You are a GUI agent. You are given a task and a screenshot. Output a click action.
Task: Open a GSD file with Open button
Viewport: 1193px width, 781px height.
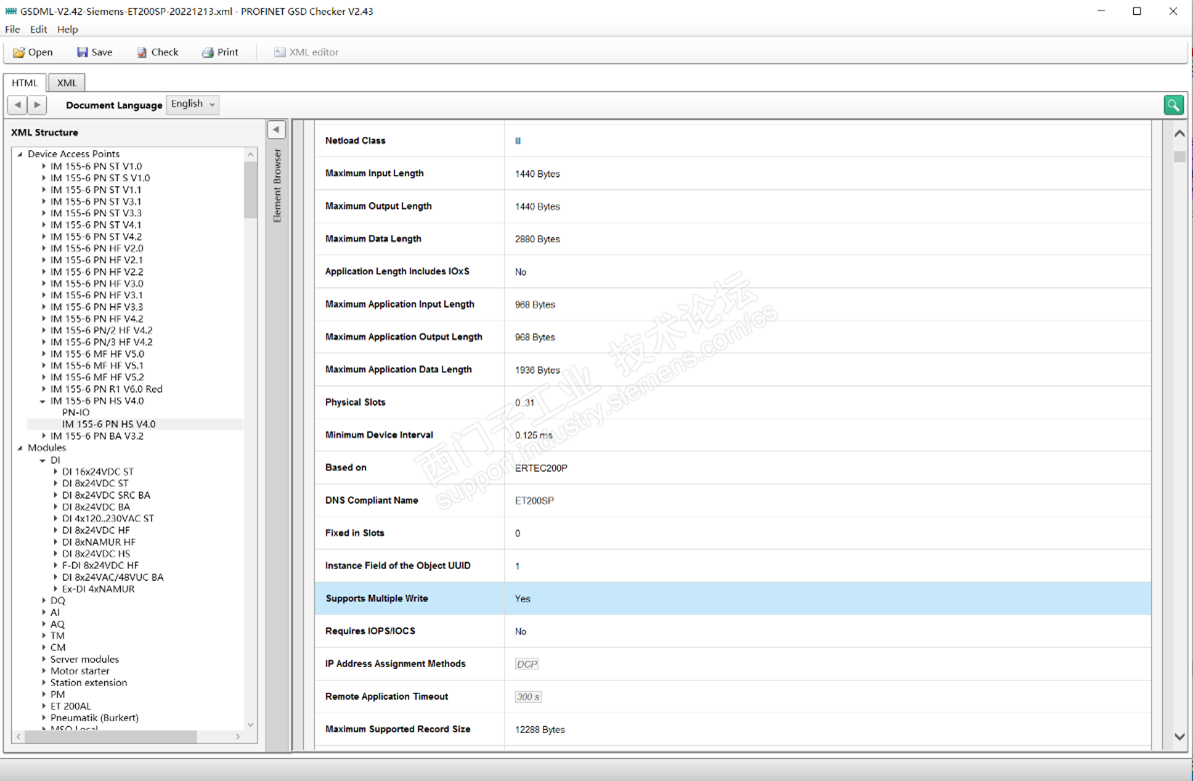[33, 53]
